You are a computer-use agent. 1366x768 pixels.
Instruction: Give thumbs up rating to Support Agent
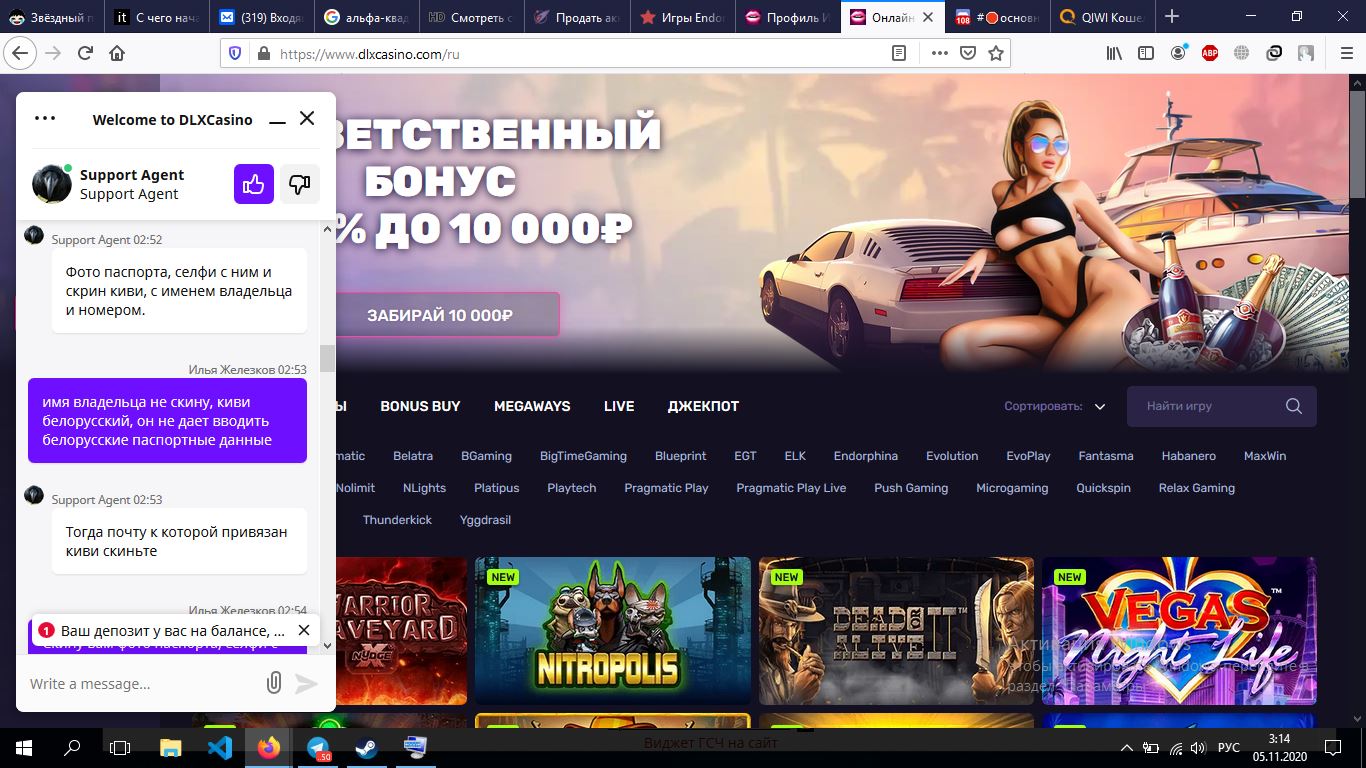point(254,184)
